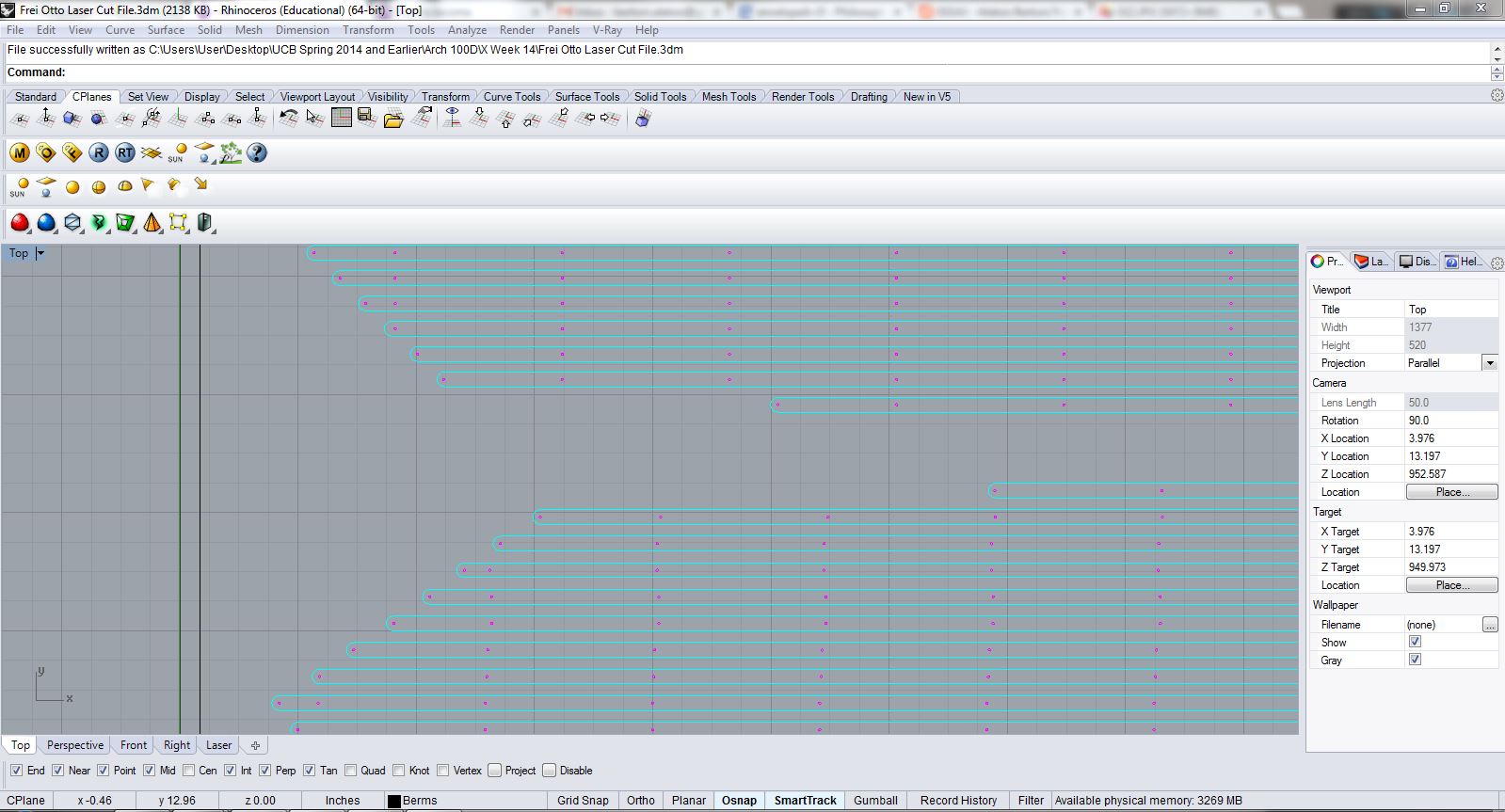
Task: Click the Camera Location Place button
Action: coord(1451,492)
